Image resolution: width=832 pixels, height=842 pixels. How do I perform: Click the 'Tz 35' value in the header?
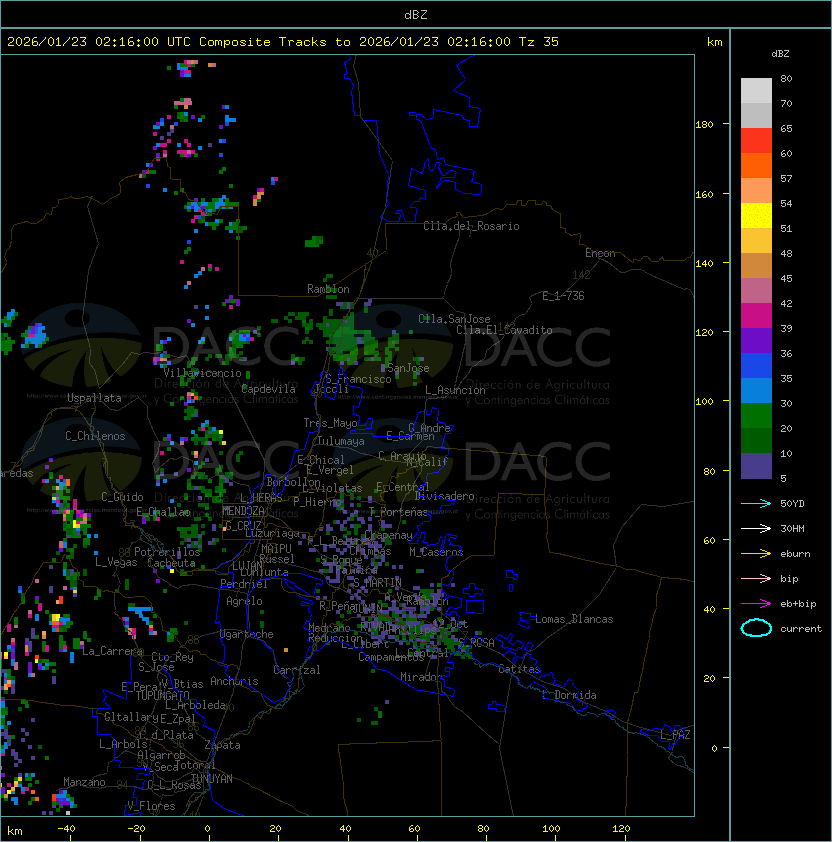[539, 42]
